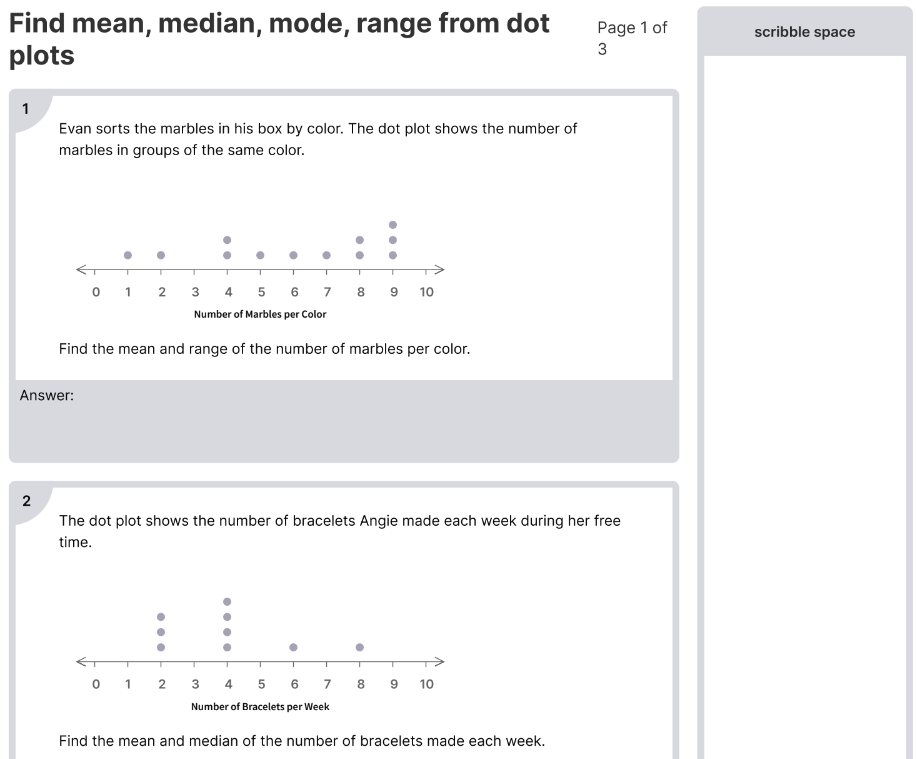916x759 pixels.
Task: Select the dot above 1 in marbles plot
Action: click(x=128, y=255)
